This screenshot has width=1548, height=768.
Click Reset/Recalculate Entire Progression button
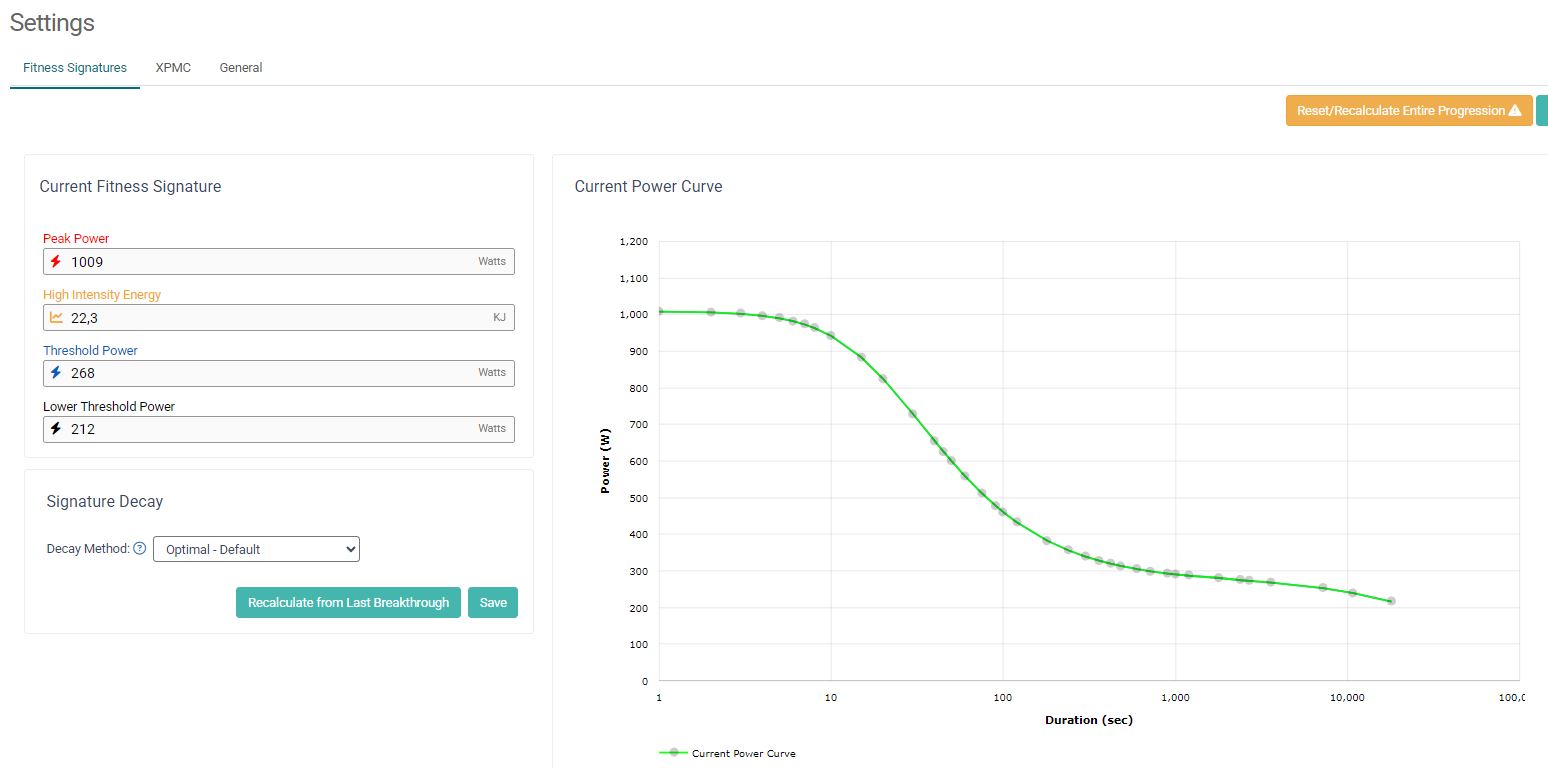tap(1400, 111)
